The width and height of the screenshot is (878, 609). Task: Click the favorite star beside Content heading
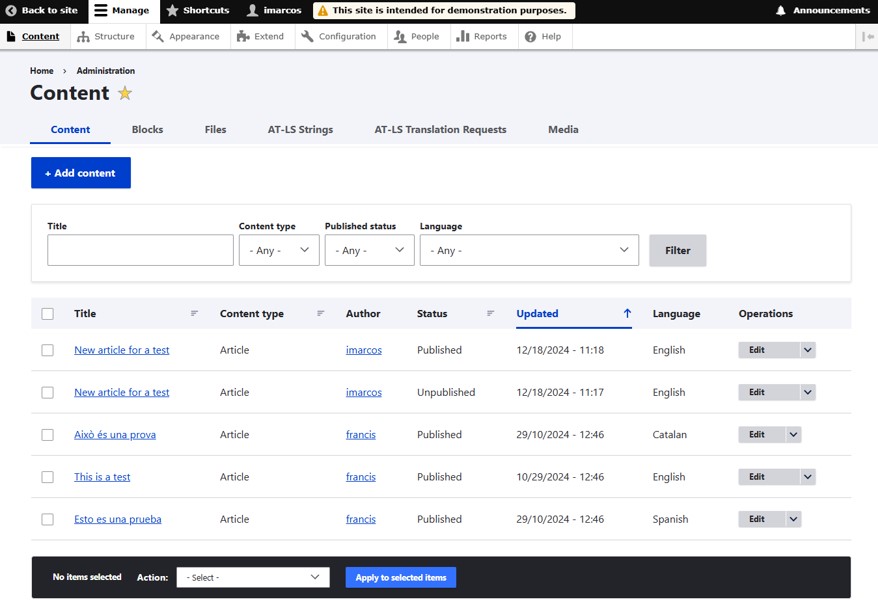pos(125,93)
